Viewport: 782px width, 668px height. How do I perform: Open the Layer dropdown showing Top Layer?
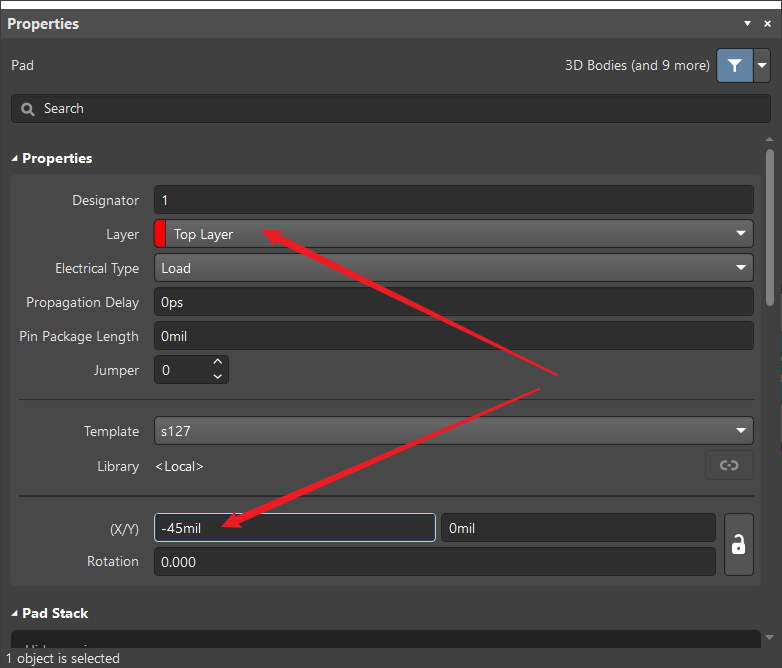453,234
